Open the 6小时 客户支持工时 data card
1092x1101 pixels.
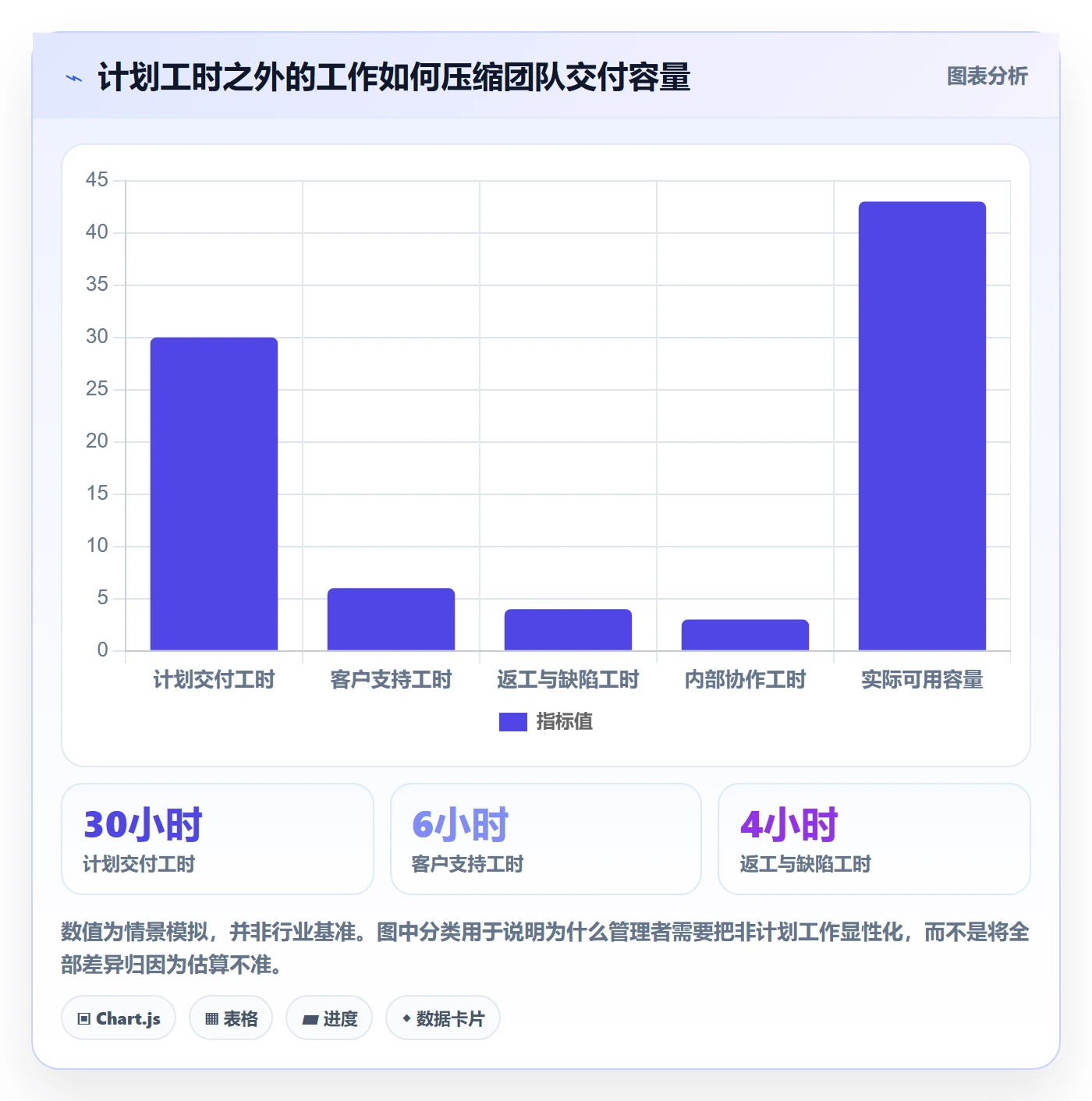point(546,839)
